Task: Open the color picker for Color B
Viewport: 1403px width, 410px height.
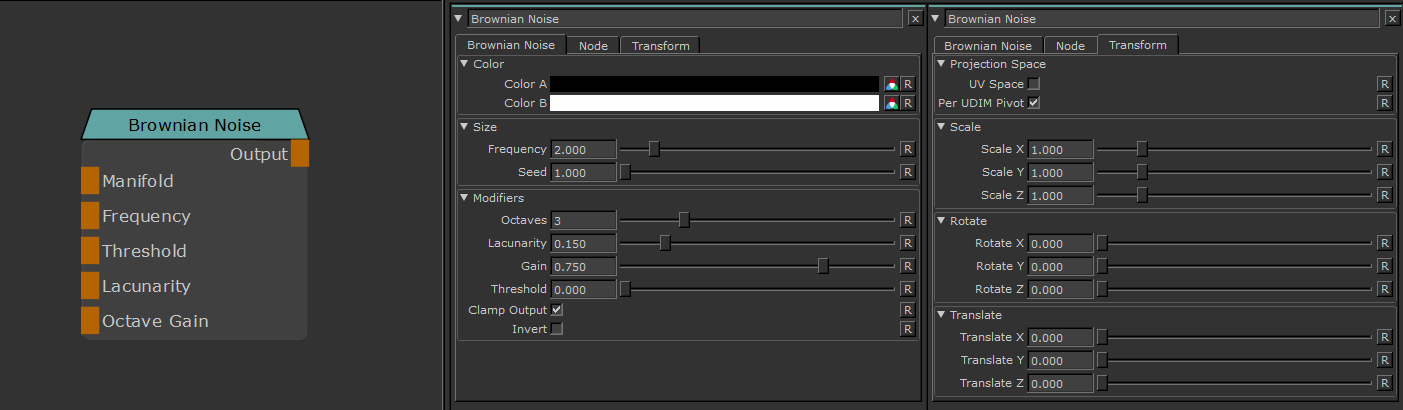Action: (890, 103)
